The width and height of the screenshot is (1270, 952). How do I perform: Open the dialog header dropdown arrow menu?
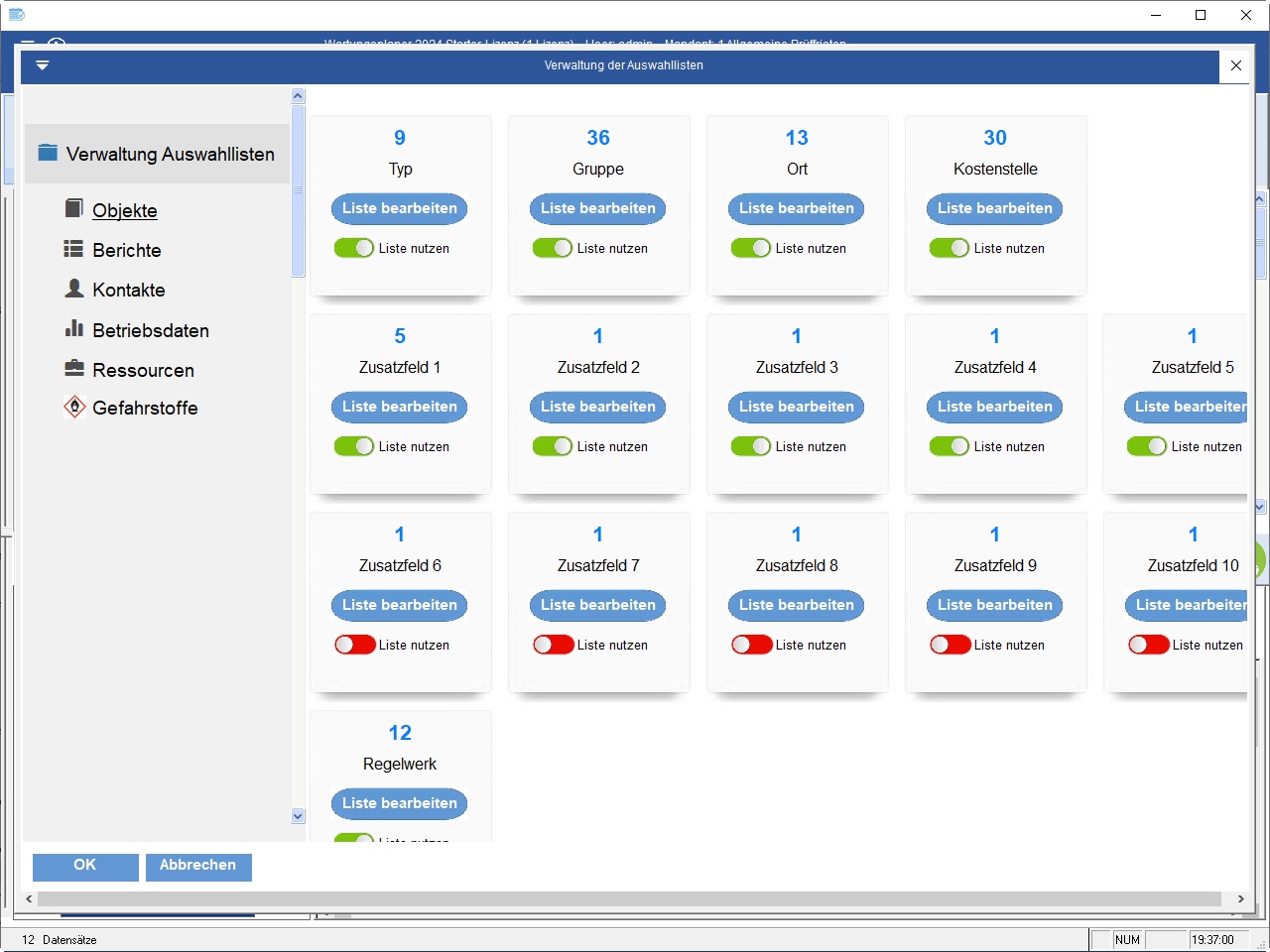pyautogui.click(x=42, y=65)
